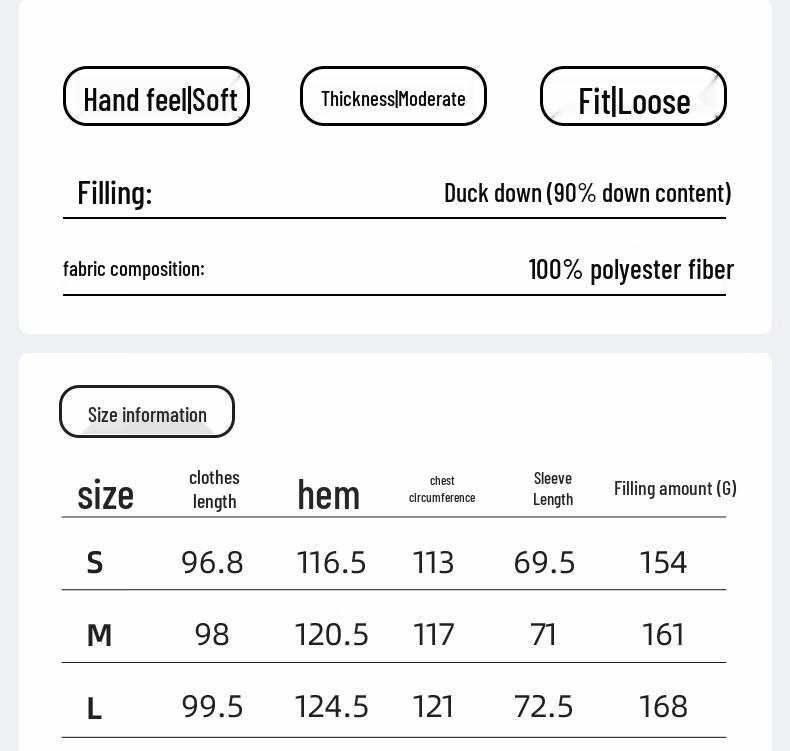Viewport: 790px width, 751px height.
Task: Click the 72.5 sleeve length value
Action: pos(543,707)
